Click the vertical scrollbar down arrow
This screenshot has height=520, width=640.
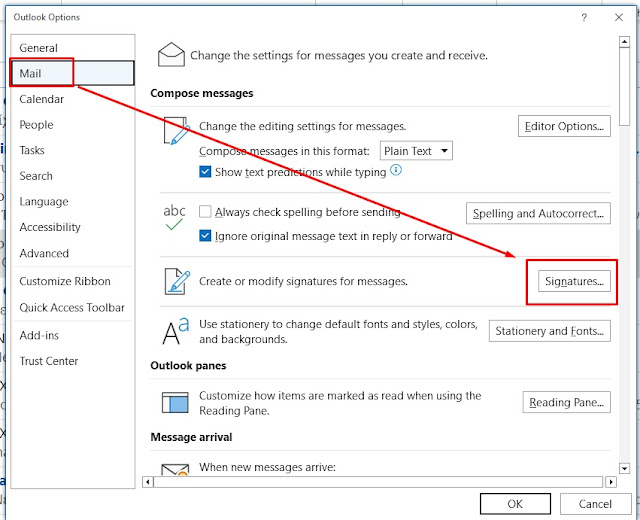(x=624, y=468)
